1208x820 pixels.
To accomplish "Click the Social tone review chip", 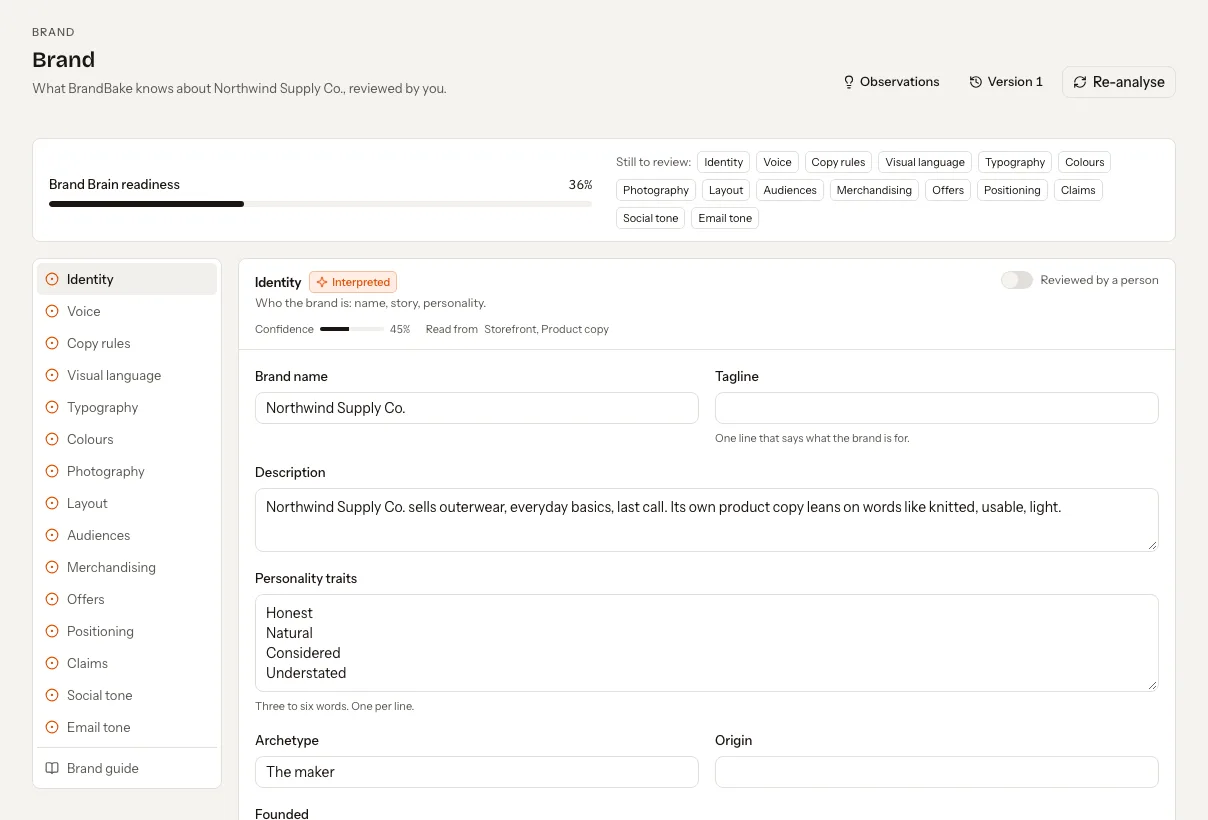I will pyautogui.click(x=651, y=218).
